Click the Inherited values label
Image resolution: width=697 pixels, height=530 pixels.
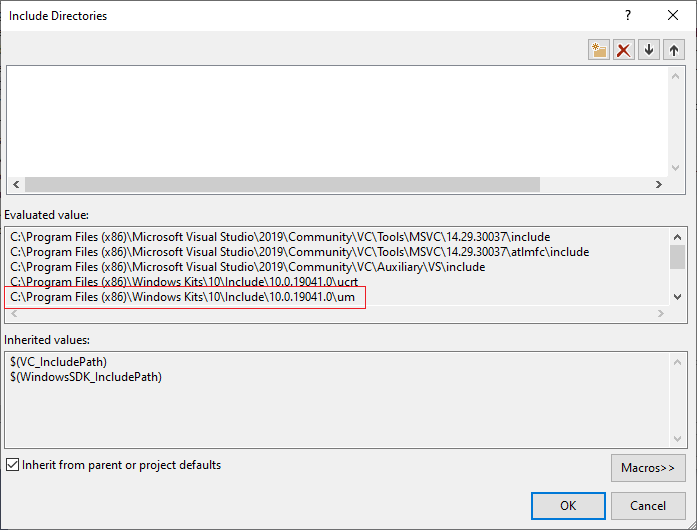coord(47,340)
